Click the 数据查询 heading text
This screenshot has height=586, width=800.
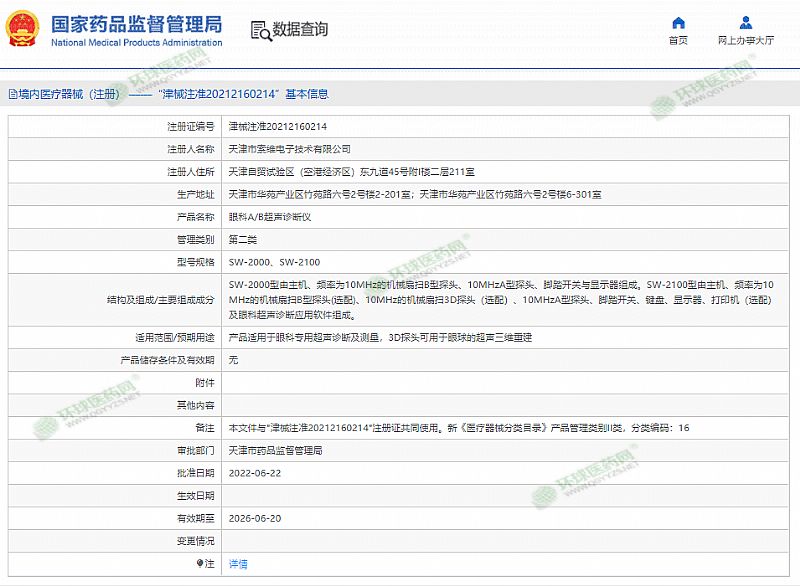click(x=300, y=29)
